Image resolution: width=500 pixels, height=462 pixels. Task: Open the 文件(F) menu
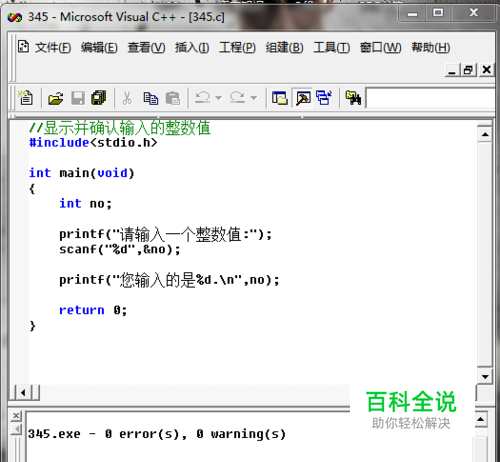[x=53, y=48]
